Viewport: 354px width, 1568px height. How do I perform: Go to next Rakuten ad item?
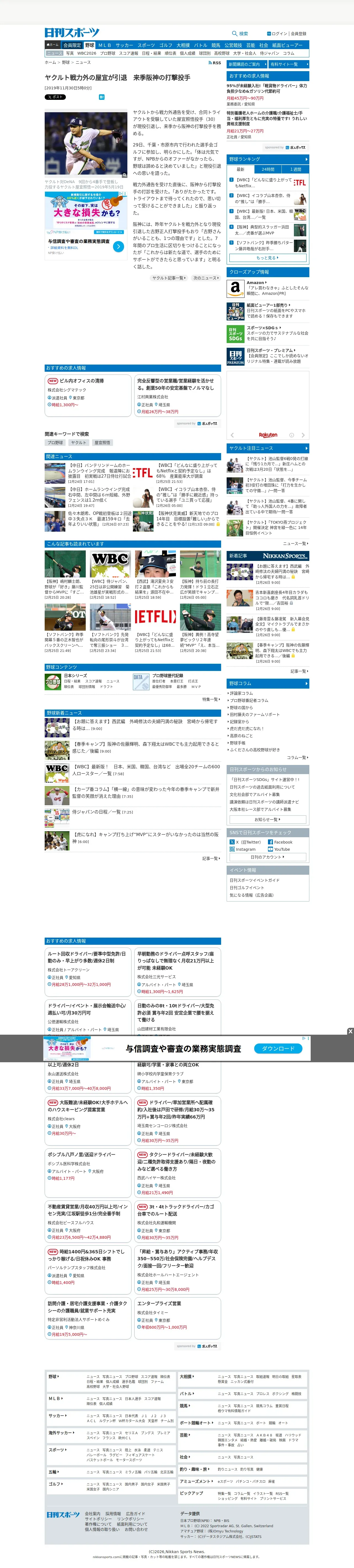point(303,435)
